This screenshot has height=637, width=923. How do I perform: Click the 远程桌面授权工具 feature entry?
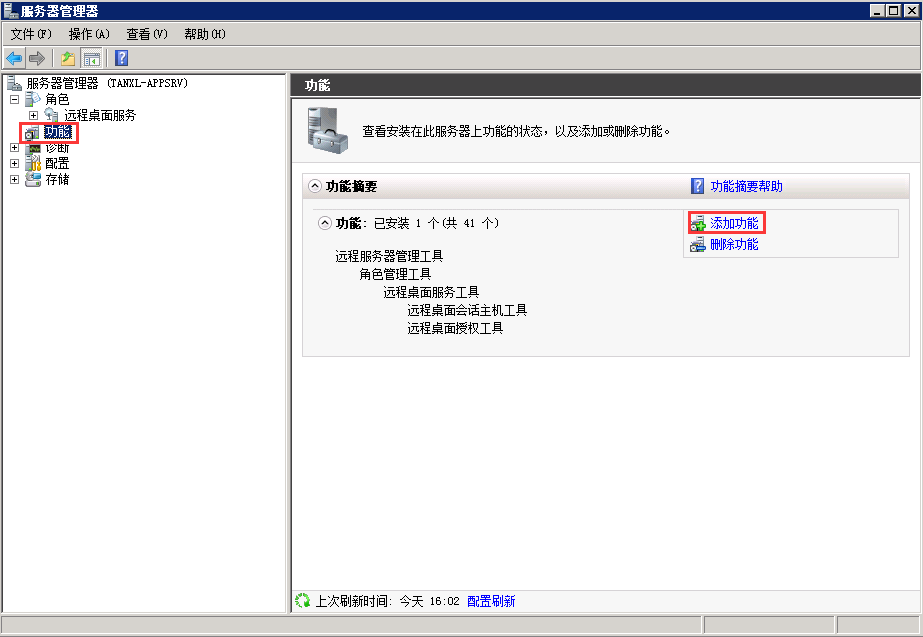(455, 329)
